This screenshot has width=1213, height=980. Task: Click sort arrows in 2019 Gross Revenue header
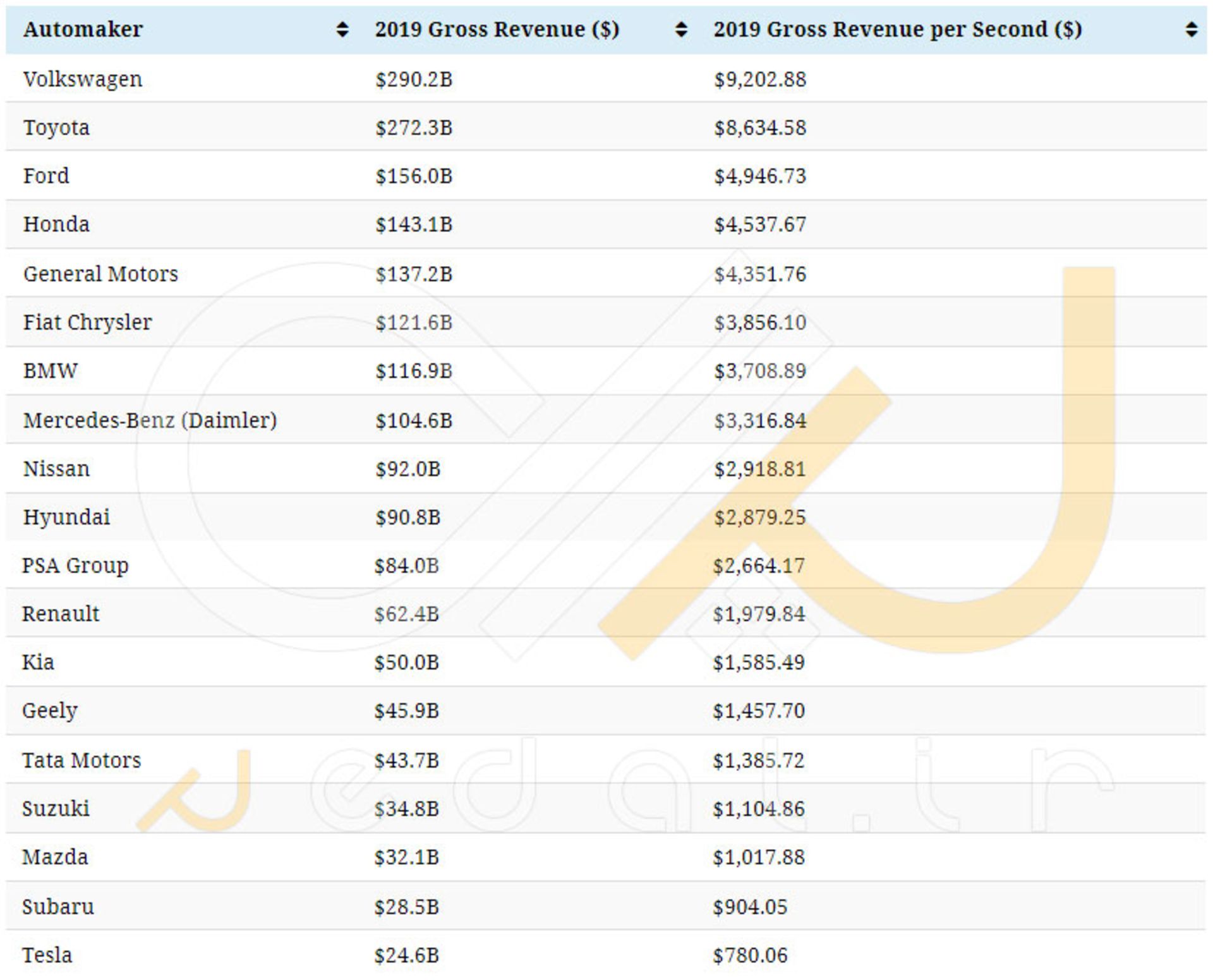680,30
